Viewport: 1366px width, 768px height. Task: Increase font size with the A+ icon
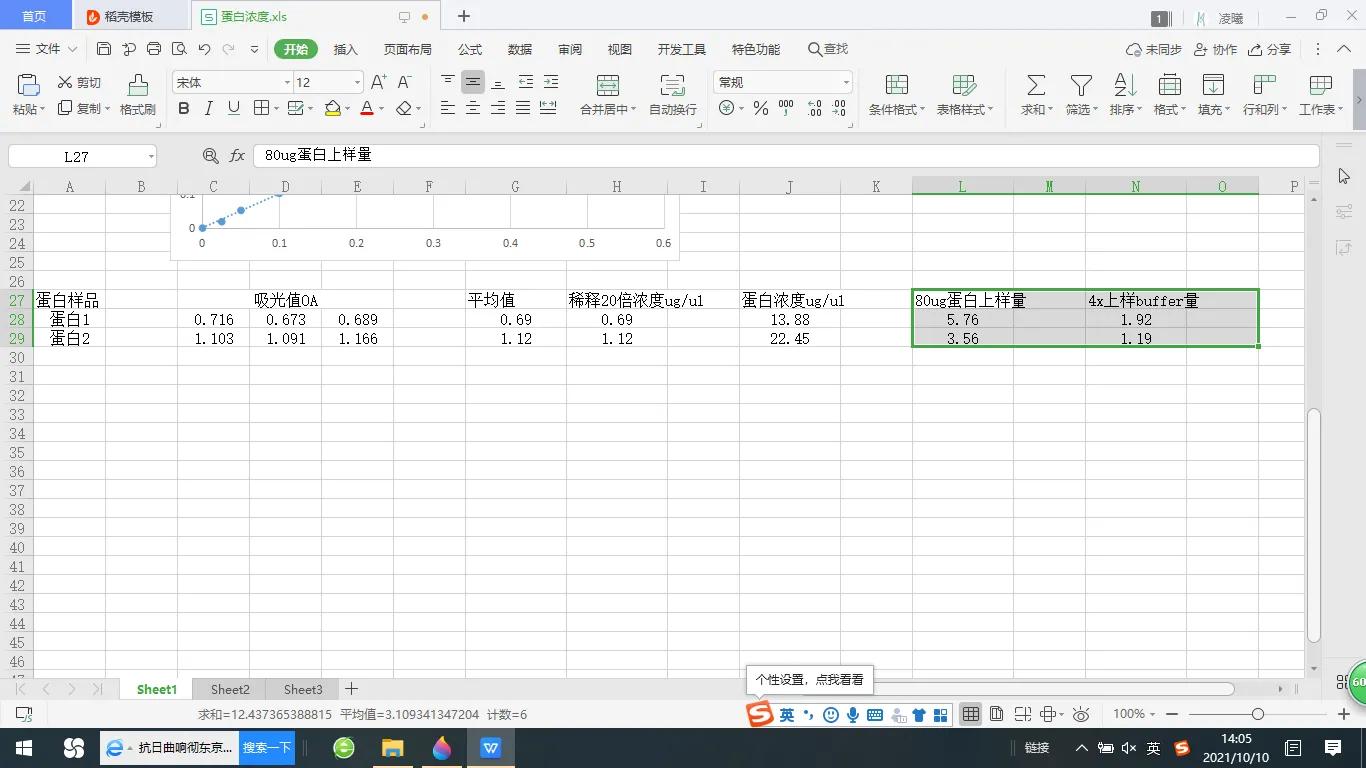coord(378,83)
